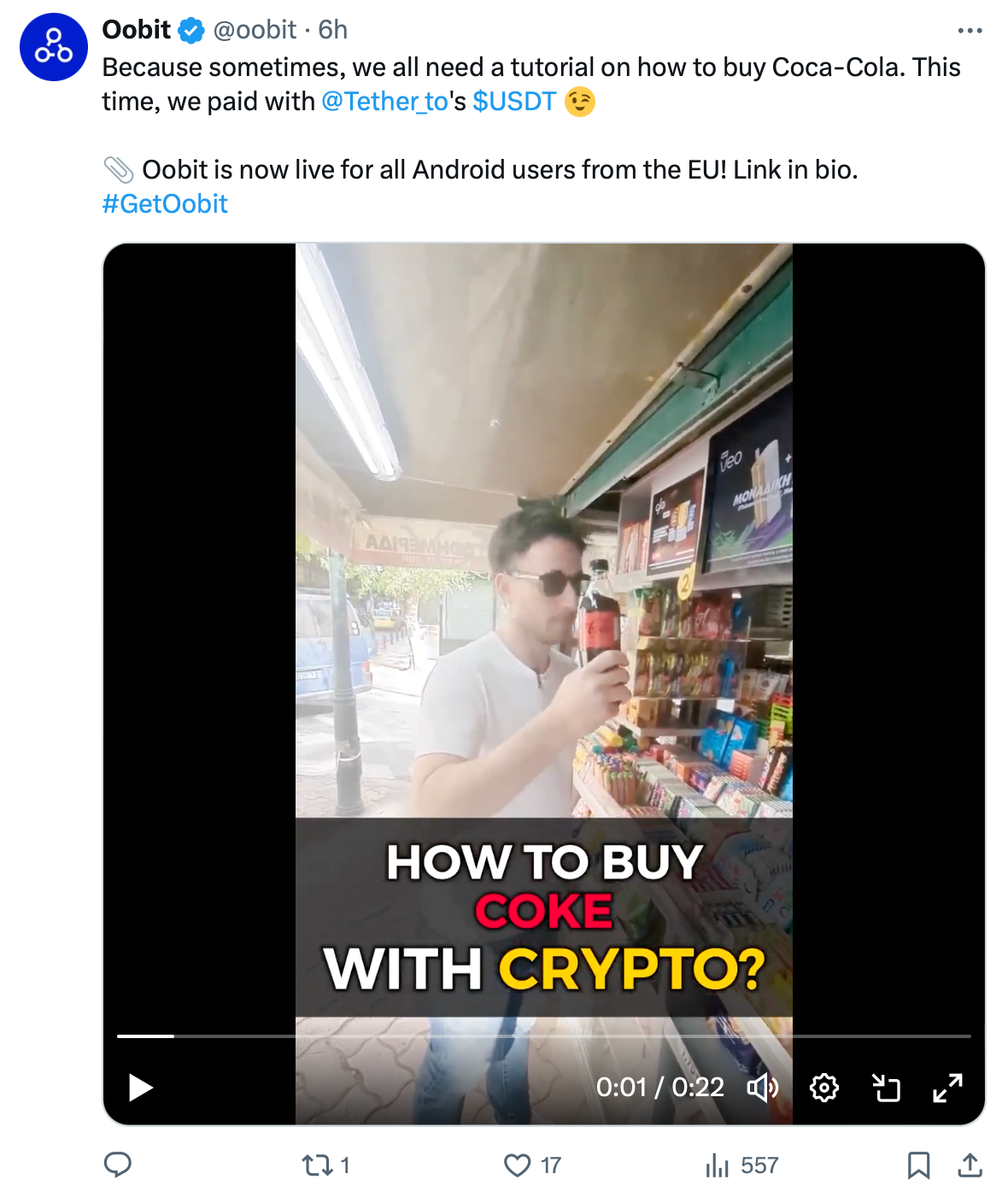The width and height of the screenshot is (1008, 1197).
Task: Bookmark this post
Action: coord(918,1165)
